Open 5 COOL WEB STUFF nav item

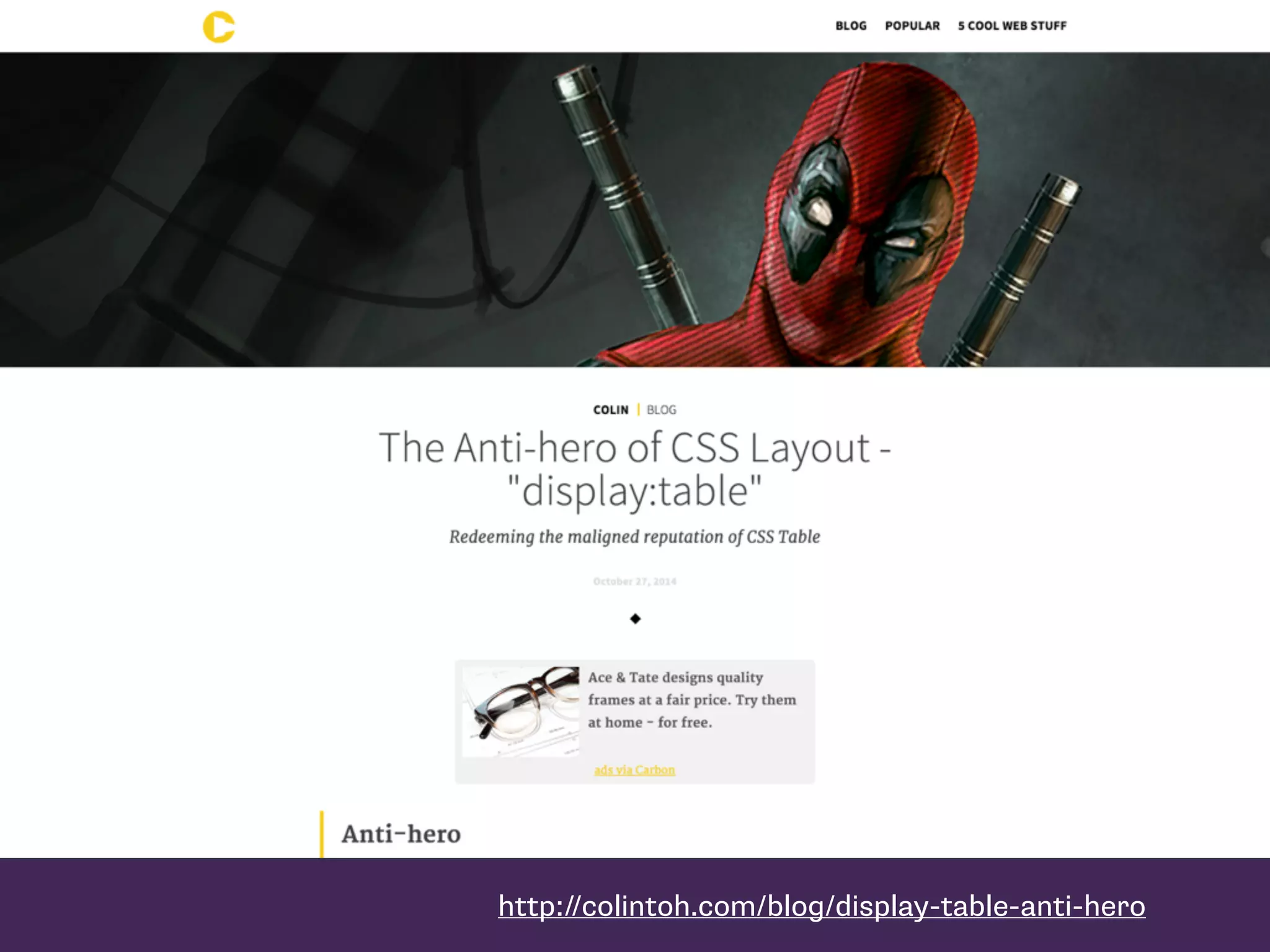coord(1012,26)
